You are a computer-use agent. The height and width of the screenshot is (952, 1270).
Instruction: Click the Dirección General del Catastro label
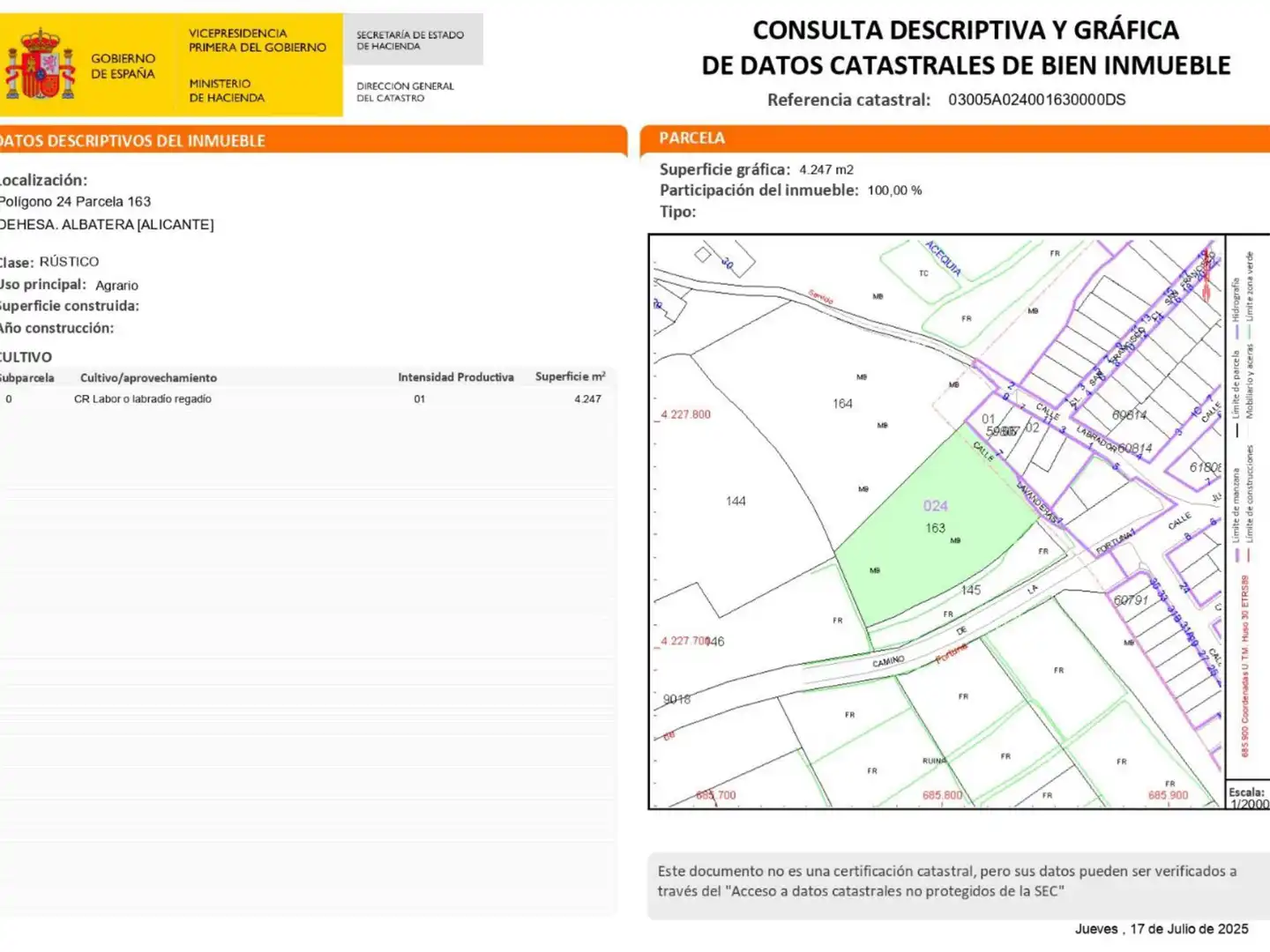pyautogui.click(x=405, y=92)
